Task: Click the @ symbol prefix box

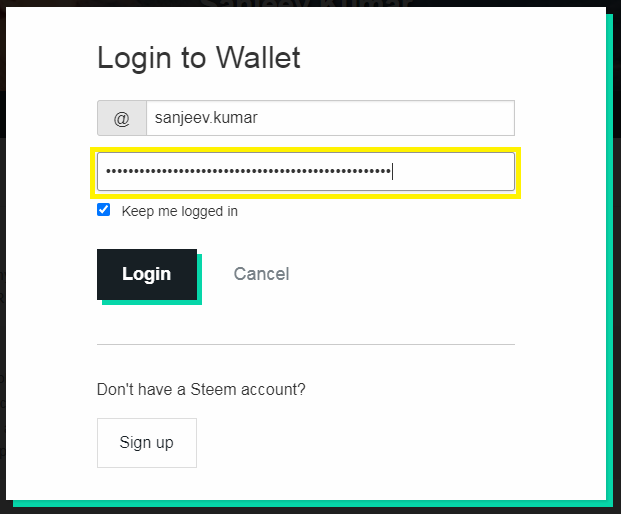Action: [x=122, y=118]
